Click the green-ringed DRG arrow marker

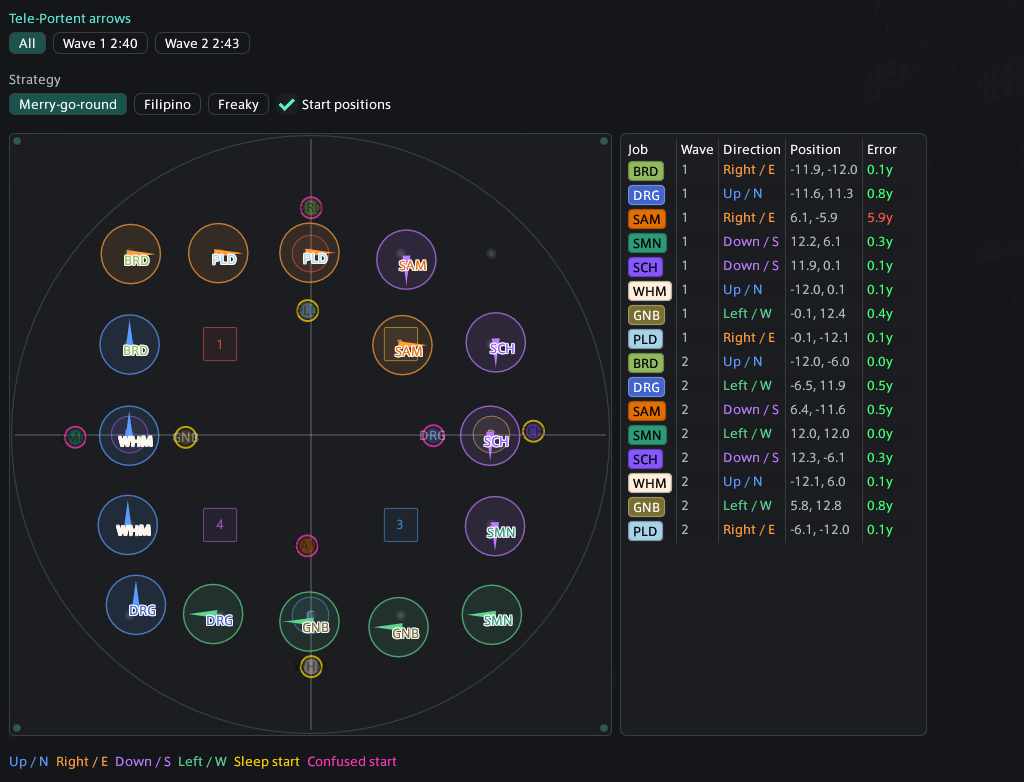click(213, 614)
